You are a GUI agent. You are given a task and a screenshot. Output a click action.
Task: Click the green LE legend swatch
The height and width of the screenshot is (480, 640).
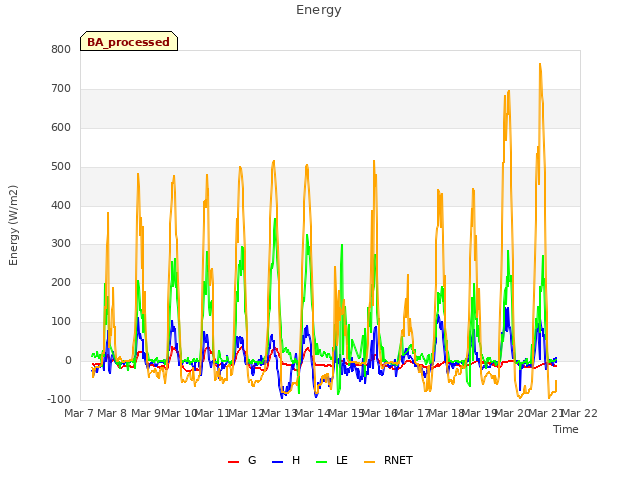coord(322,462)
